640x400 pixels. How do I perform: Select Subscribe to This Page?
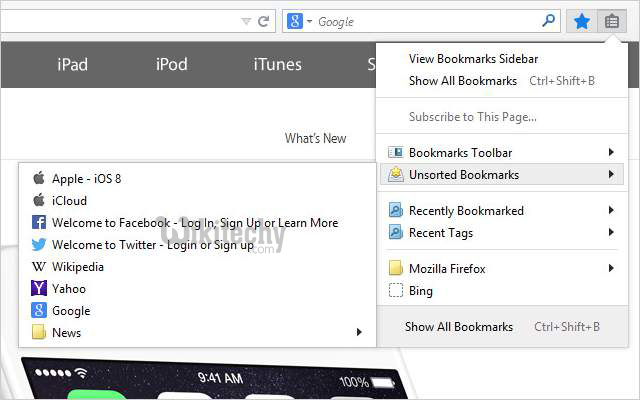pos(473,117)
